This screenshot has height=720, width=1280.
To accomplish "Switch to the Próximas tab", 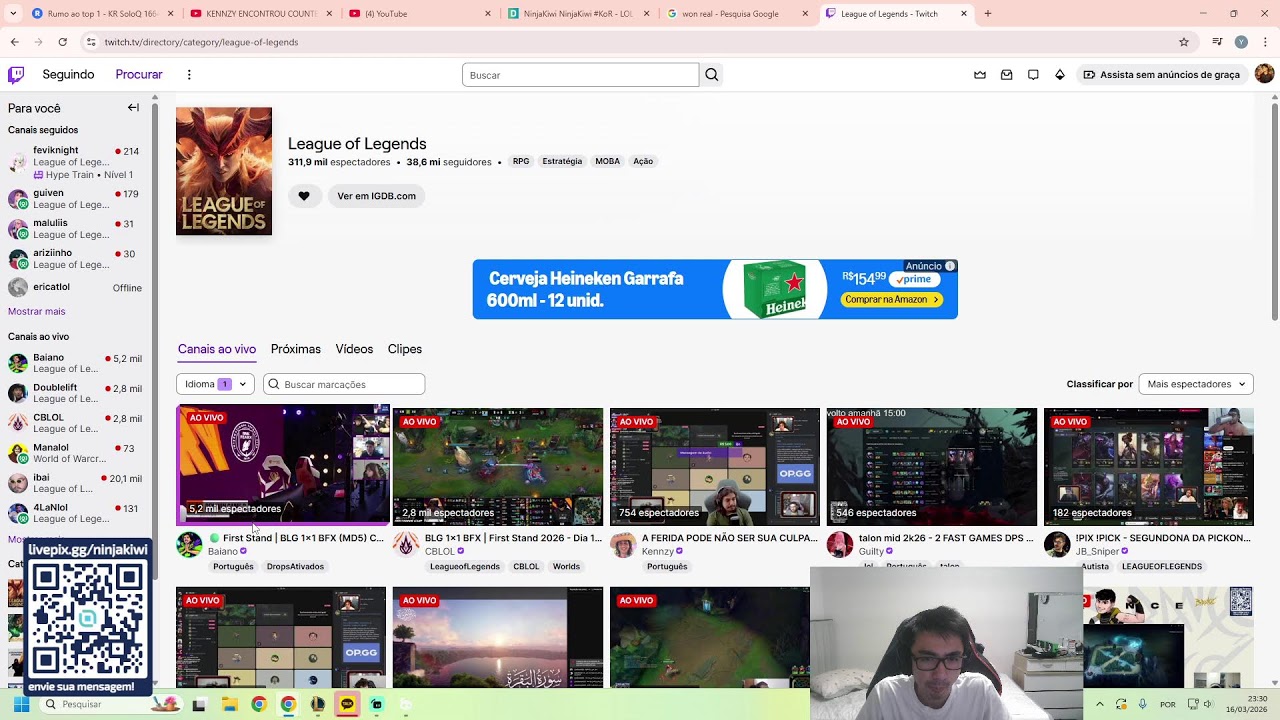I will click(296, 349).
